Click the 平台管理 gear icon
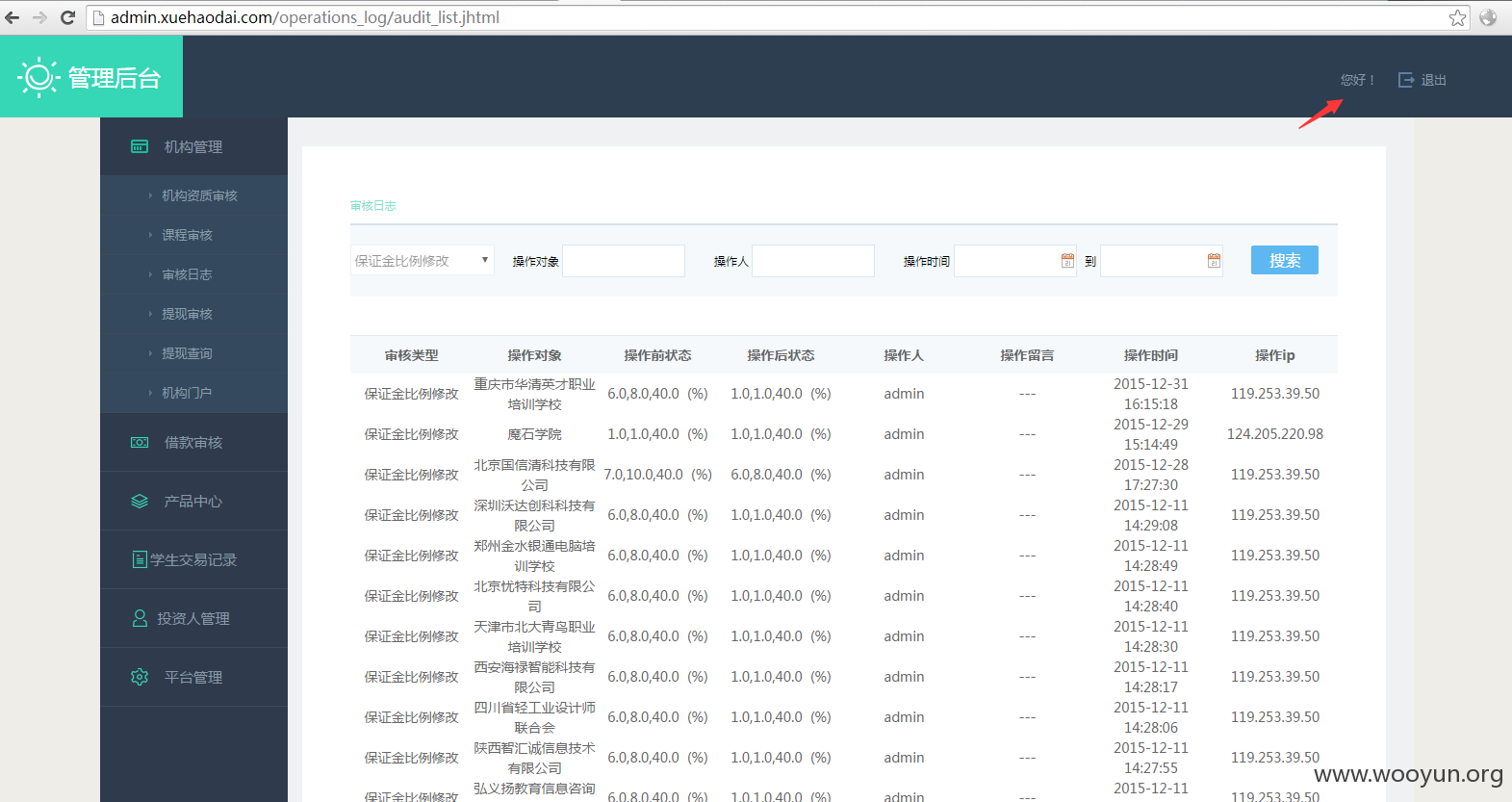Image resolution: width=1512 pixels, height=802 pixels. (140, 677)
